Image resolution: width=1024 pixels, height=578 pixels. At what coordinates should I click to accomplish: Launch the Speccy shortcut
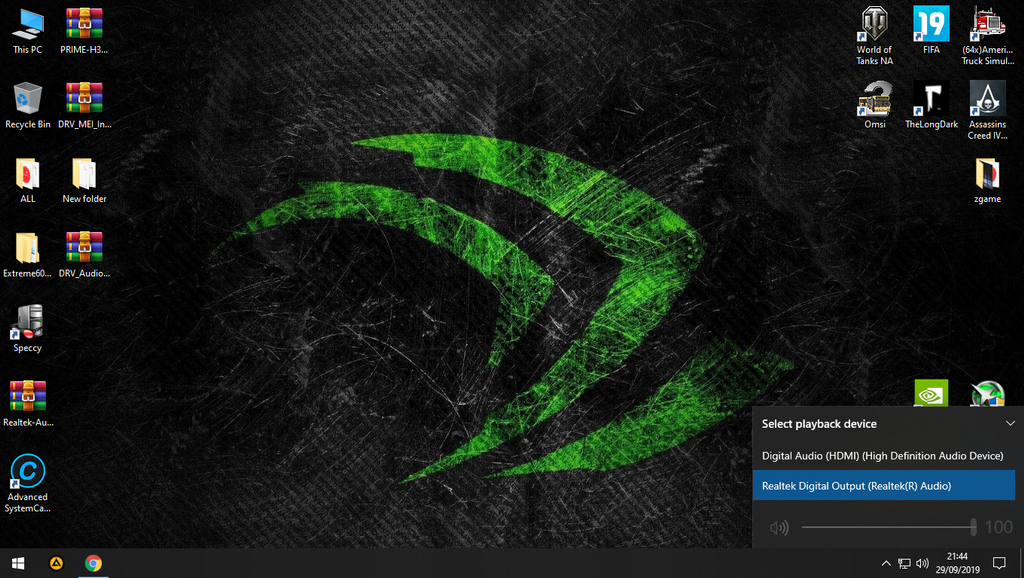tap(27, 329)
